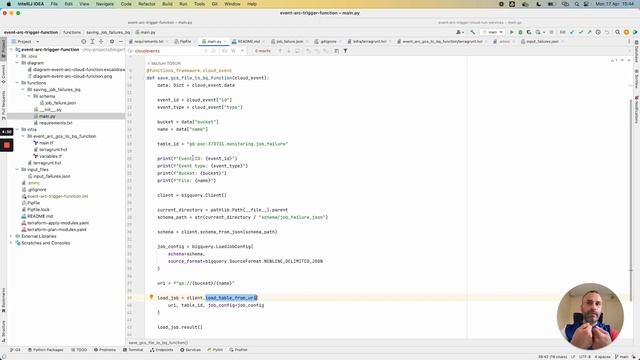Open the Navigate menu
Image resolution: width=640 pixels, height=360 pixels.
coord(105,4)
